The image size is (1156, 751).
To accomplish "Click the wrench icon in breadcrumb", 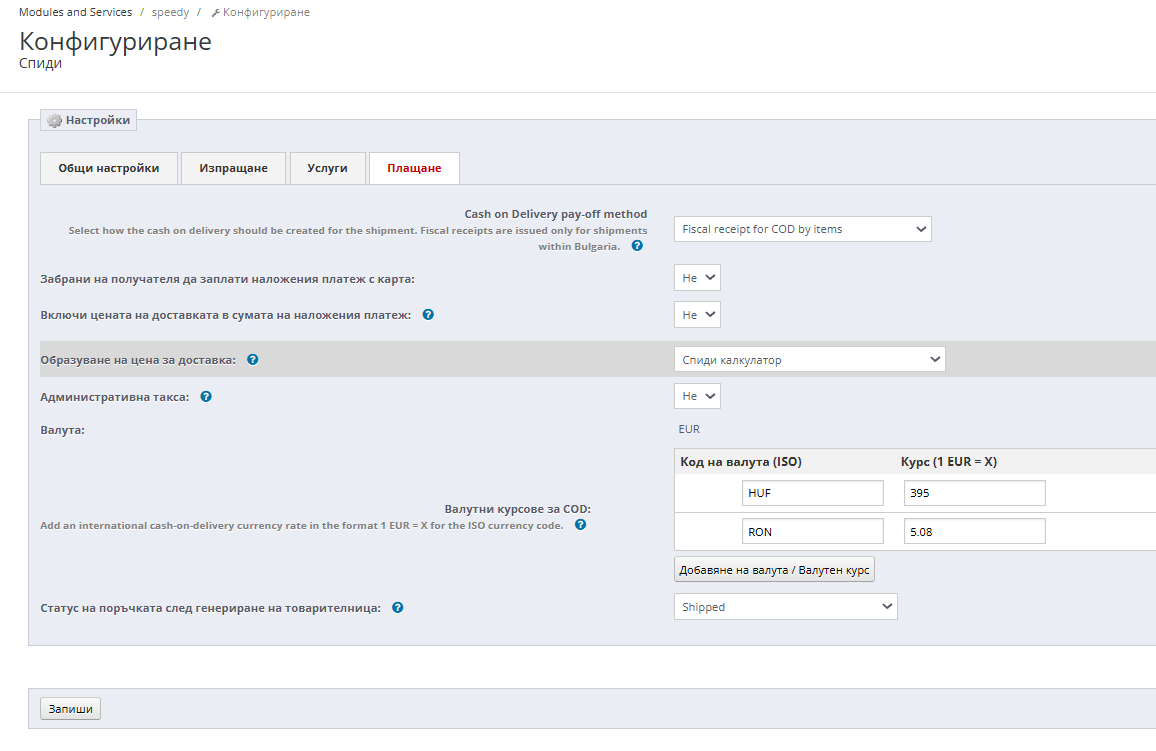I will coord(215,13).
